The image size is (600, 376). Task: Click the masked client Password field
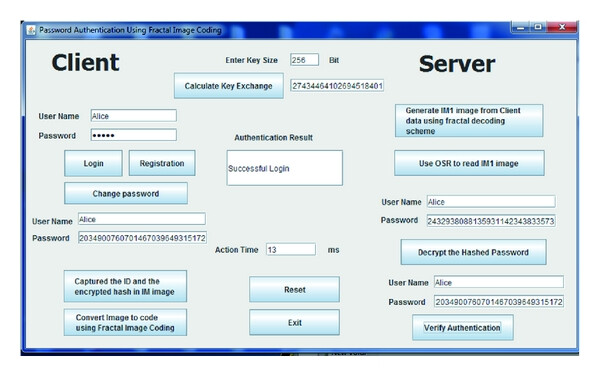point(134,135)
